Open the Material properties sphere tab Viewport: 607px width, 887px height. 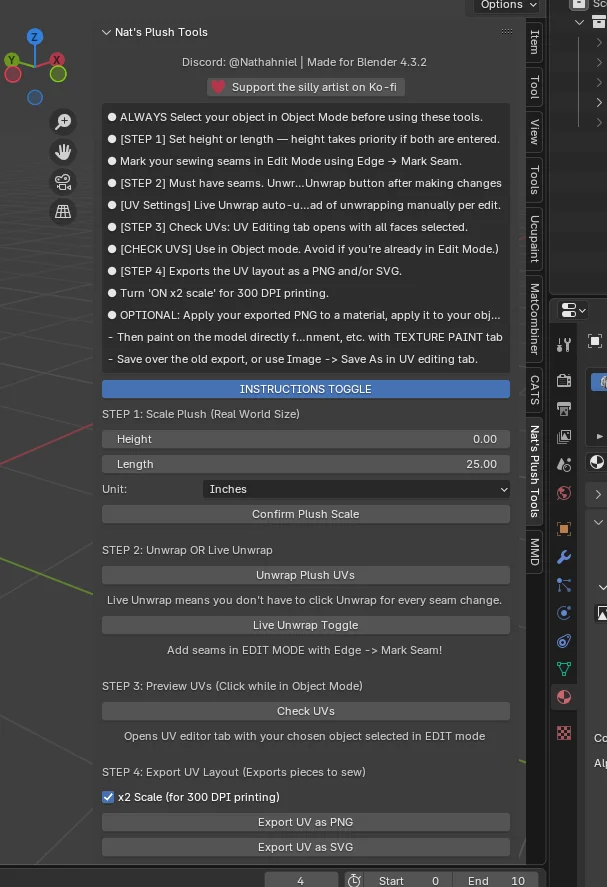click(564, 697)
